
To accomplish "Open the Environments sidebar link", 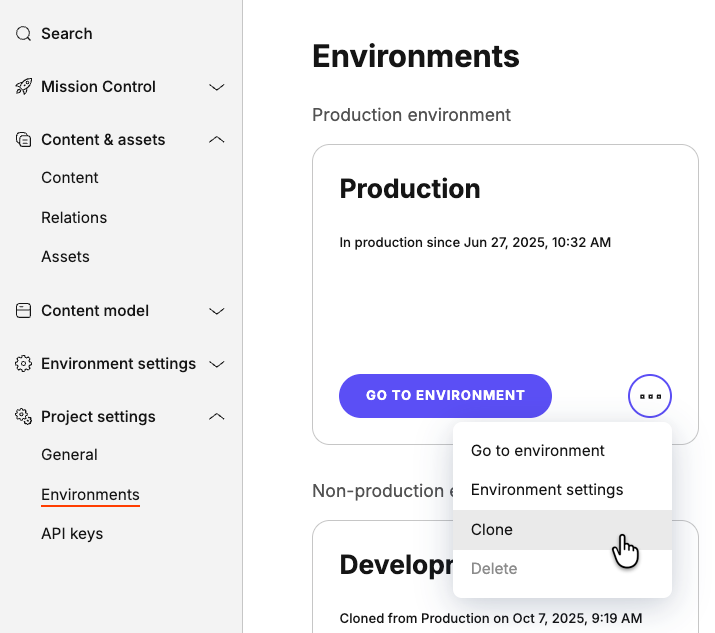I will click(90, 494).
